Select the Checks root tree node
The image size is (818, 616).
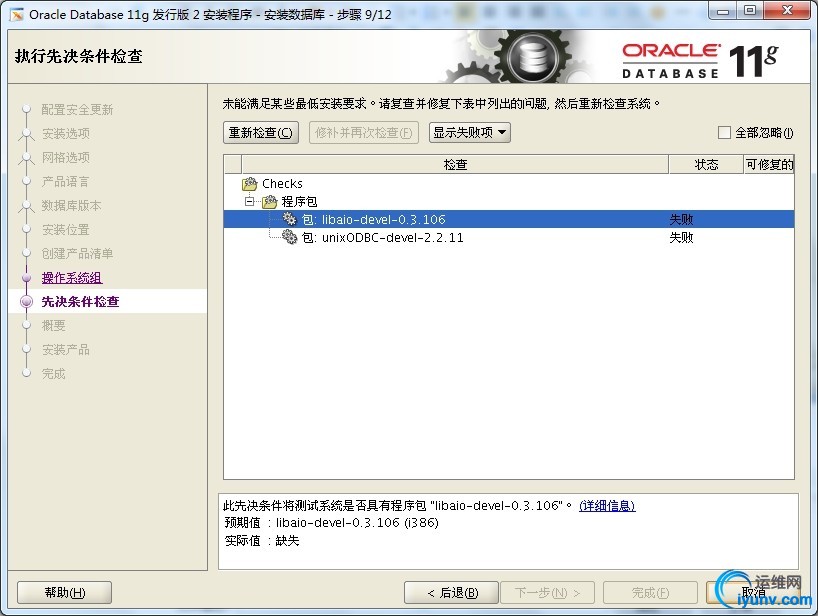pos(282,184)
